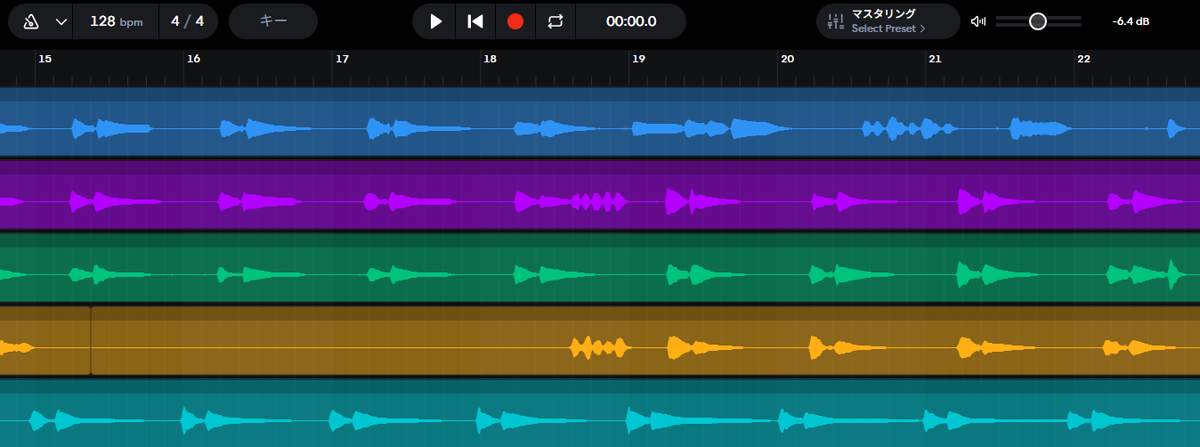1200x447 pixels.
Task: Jump to bar 22 on the ruler
Action: click(1084, 59)
